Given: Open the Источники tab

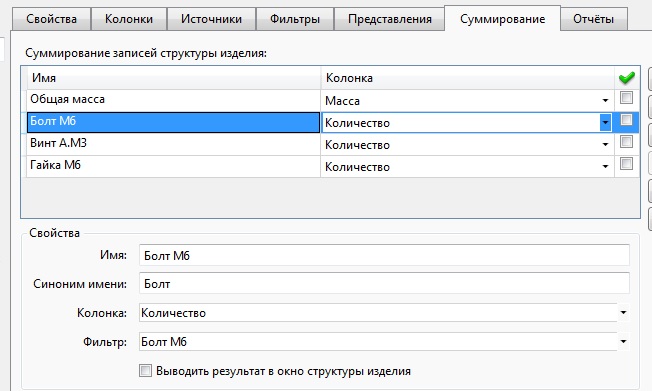Looking at the screenshot, I should click(211, 19).
